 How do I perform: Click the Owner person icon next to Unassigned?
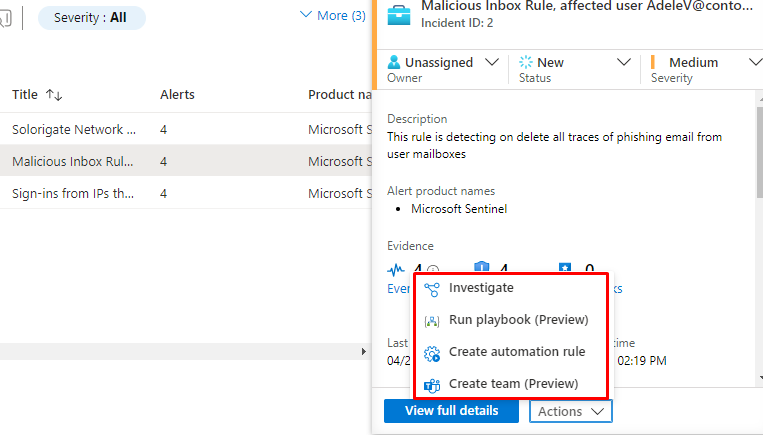tap(394, 62)
